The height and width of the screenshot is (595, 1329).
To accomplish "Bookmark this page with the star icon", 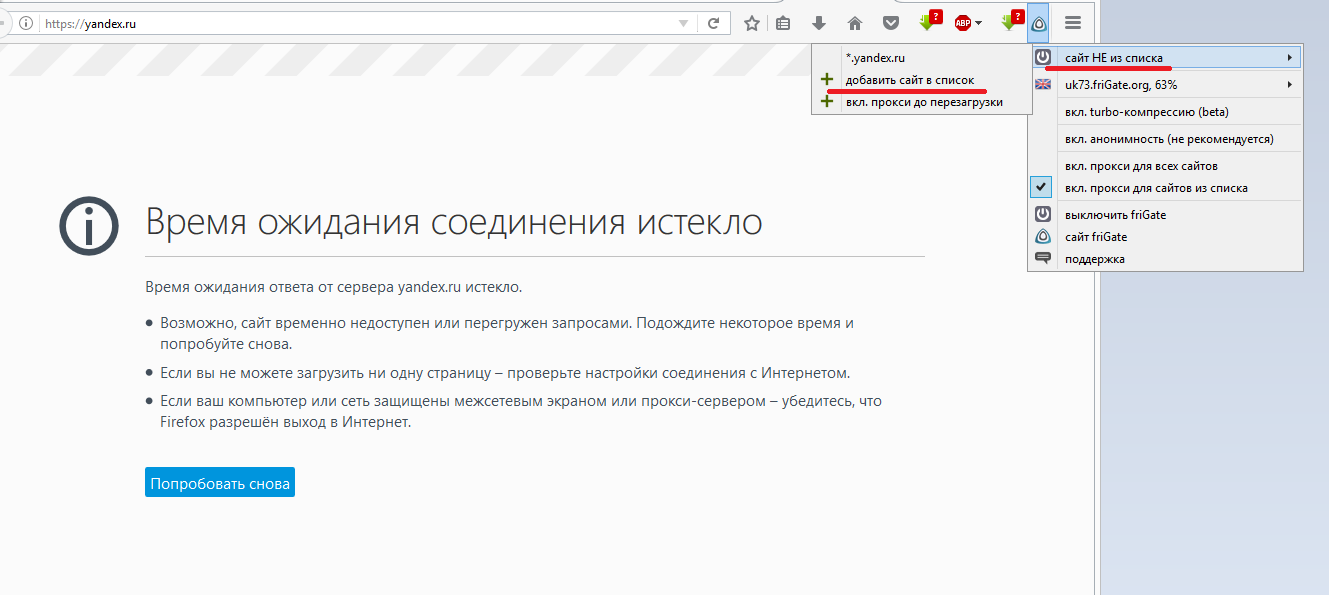I will 752,23.
